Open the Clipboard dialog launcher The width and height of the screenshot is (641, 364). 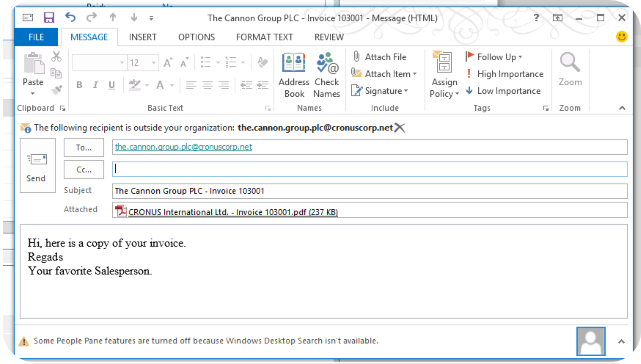pyautogui.click(x=63, y=108)
